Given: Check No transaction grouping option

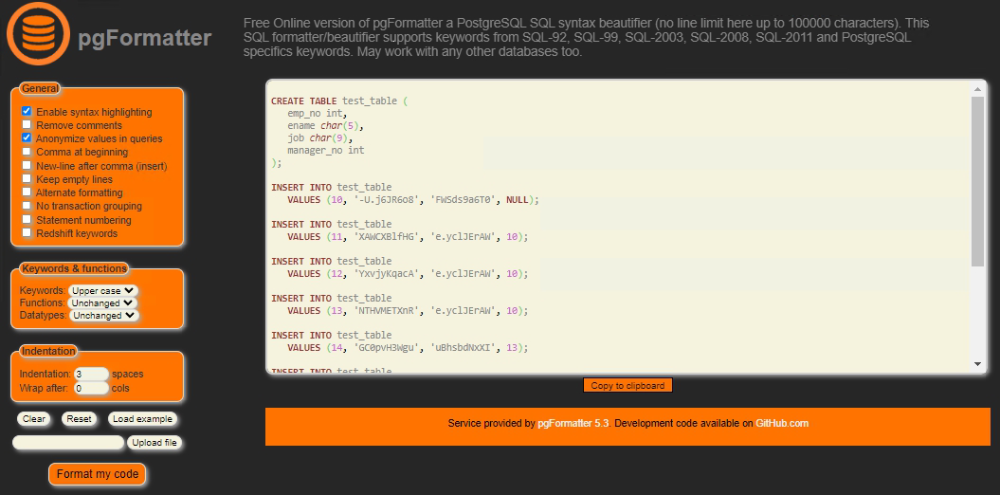Looking at the screenshot, I should click(x=27, y=205).
